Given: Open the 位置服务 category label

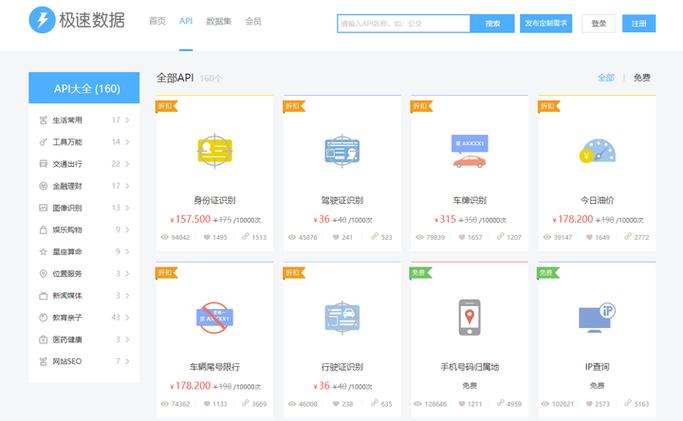Looking at the screenshot, I should 67,273.
